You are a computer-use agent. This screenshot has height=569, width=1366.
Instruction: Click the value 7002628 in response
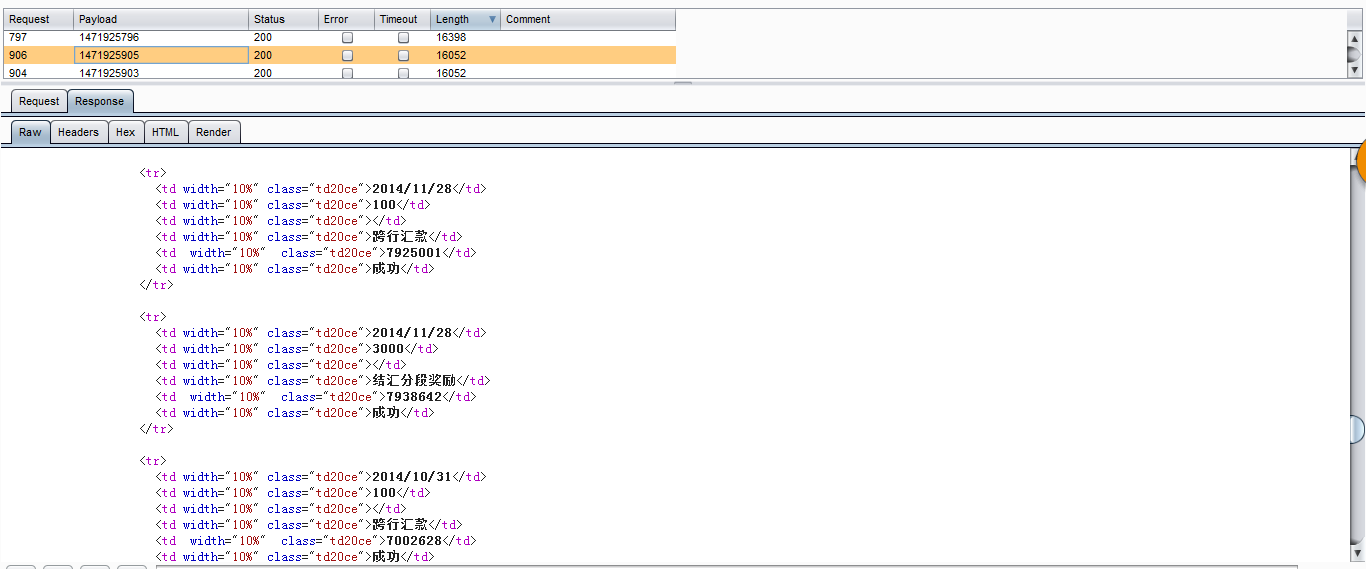[x=414, y=541]
